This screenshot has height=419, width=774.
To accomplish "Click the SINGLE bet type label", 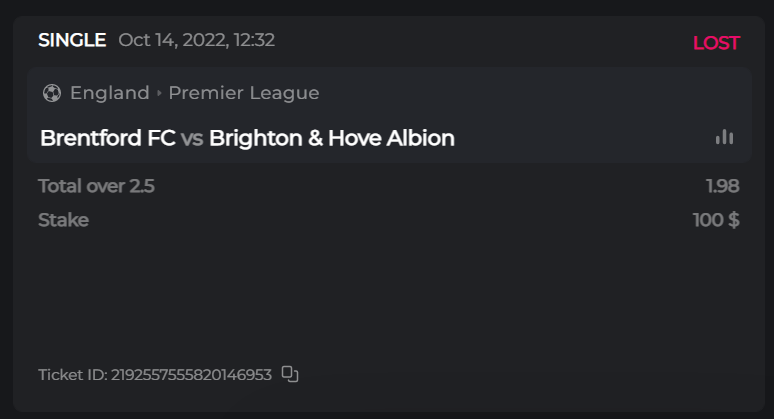I will [x=72, y=41].
